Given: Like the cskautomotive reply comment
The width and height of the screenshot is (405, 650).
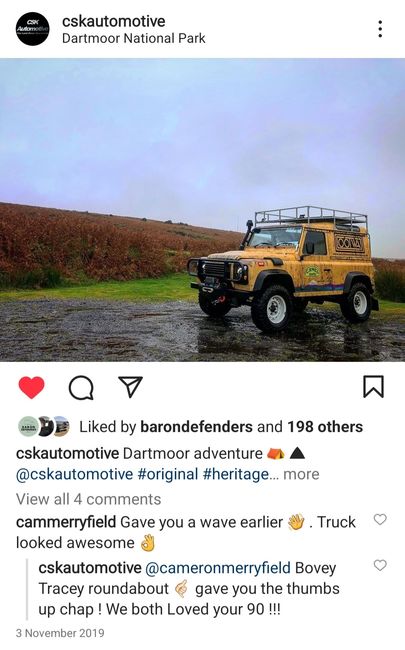Looking at the screenshot, I should pyautogui.click(x=380, y=565).
